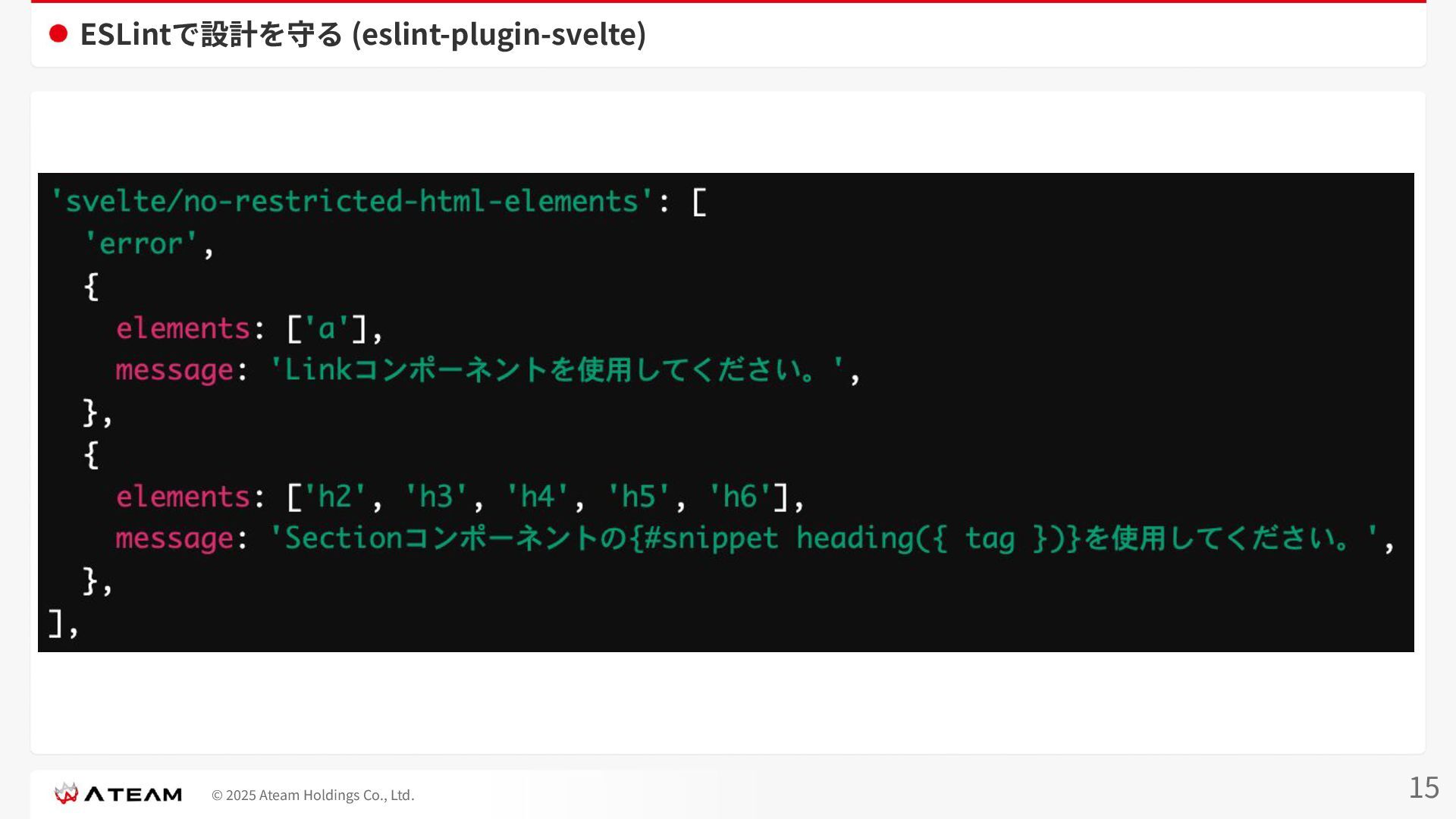Click the red bullet beside slide title
1456x819 pixels.
[x=58, y=33]
